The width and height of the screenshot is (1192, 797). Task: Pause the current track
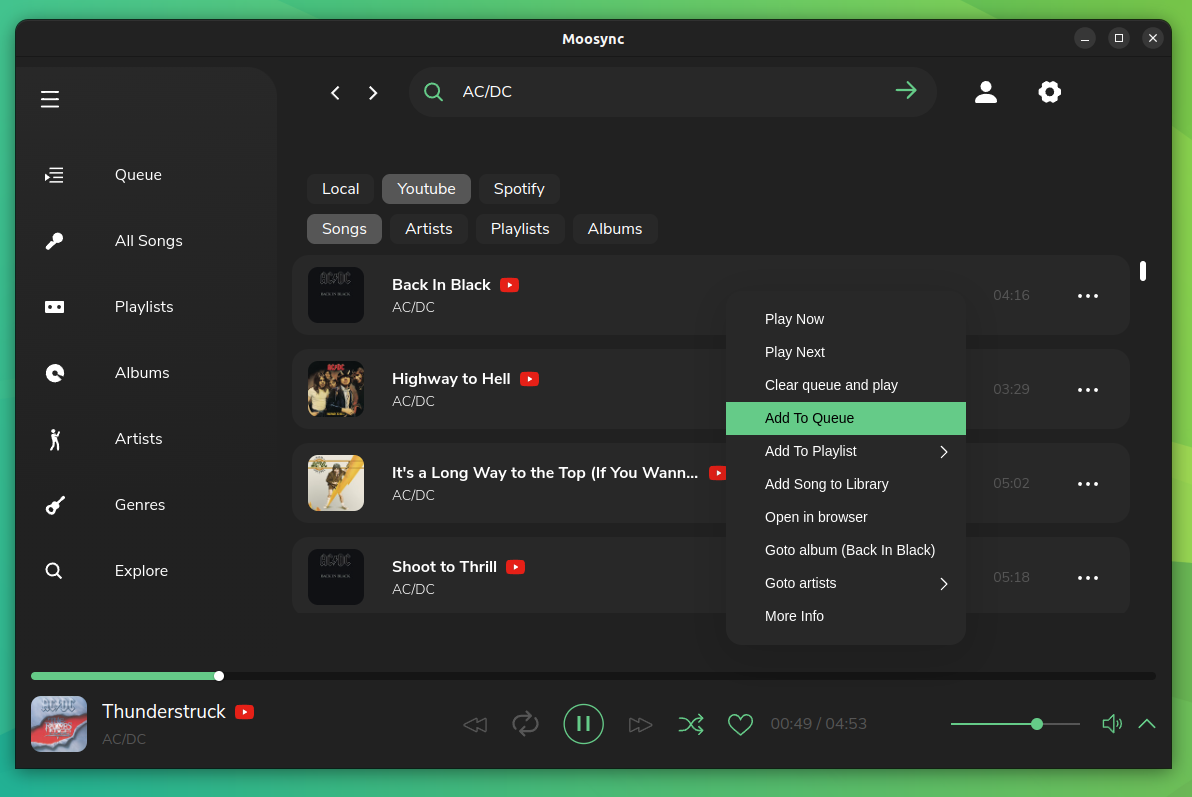(583, 723)
